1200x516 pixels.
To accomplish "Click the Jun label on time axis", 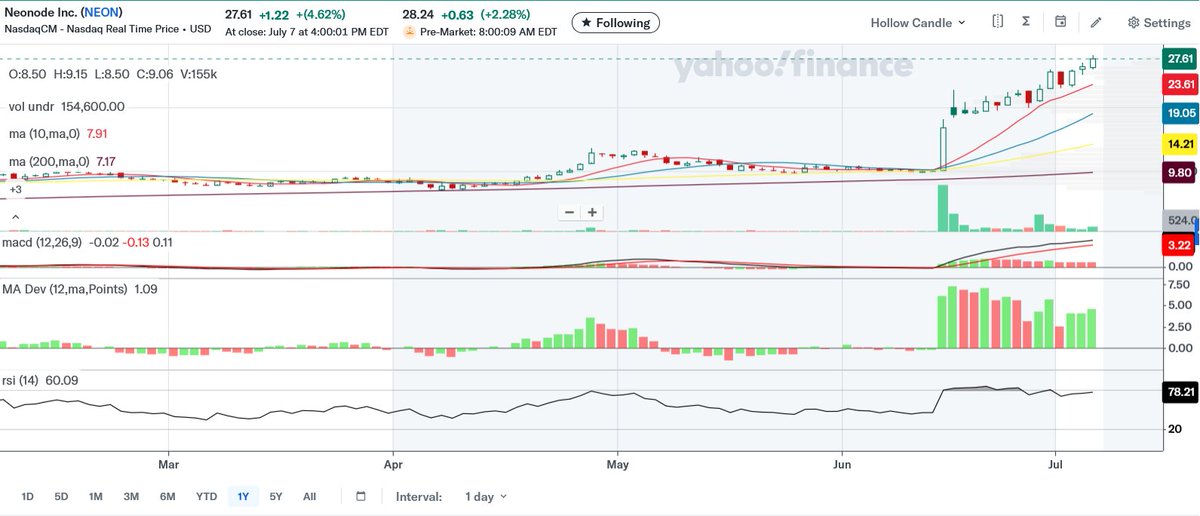I will click(842, 464).
